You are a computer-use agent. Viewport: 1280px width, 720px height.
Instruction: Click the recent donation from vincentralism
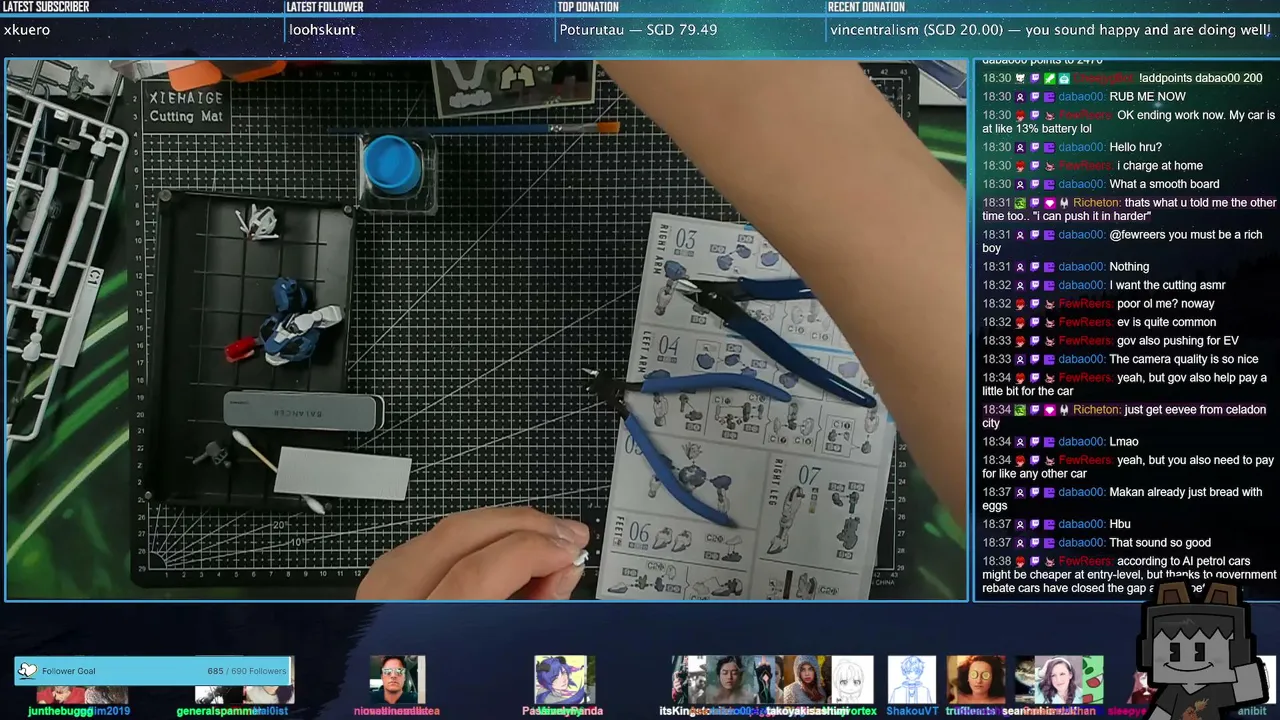[1050, 30]
